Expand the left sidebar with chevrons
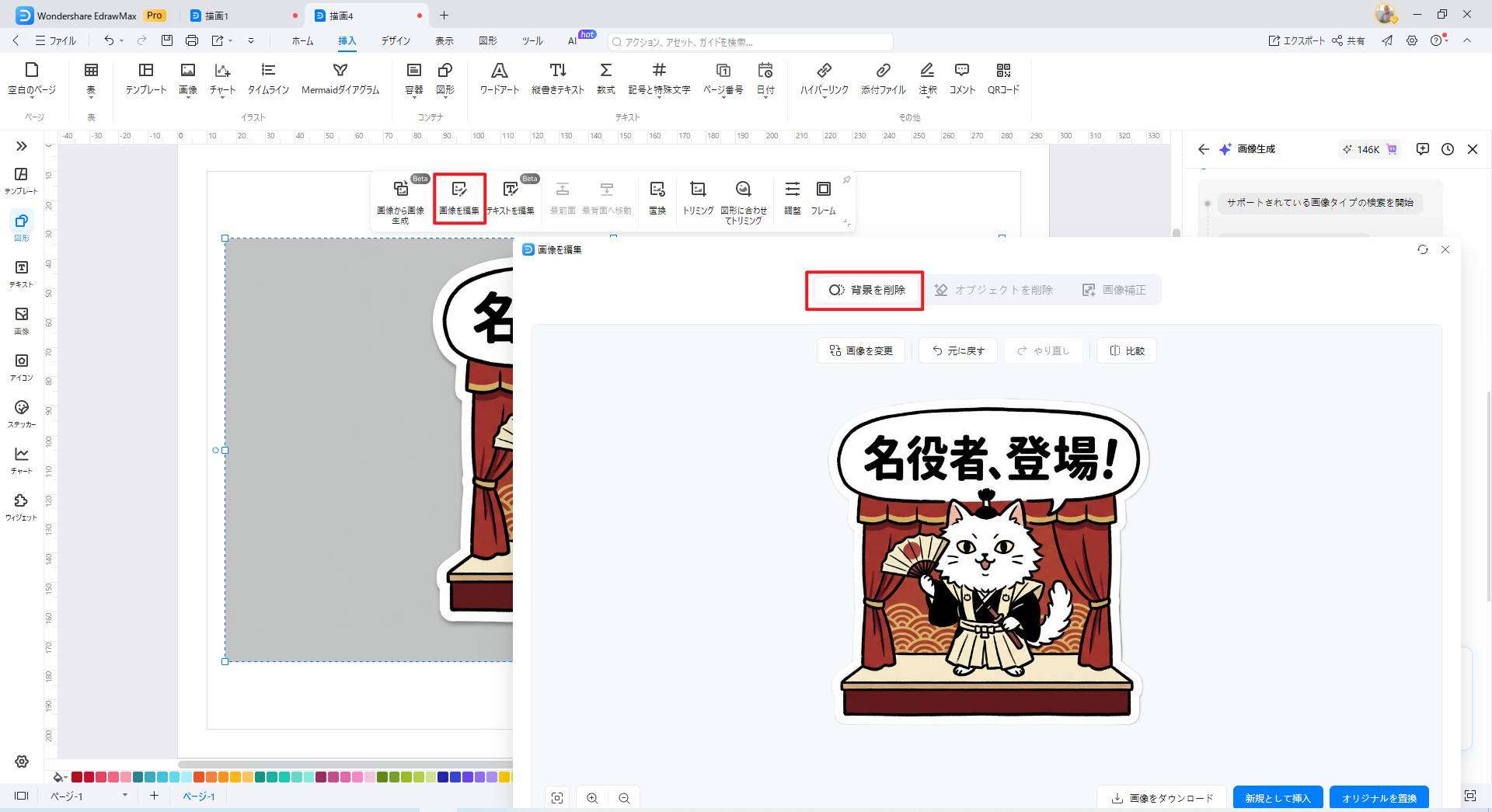The height and width of the screenshot is (812, 1492). 21,146
